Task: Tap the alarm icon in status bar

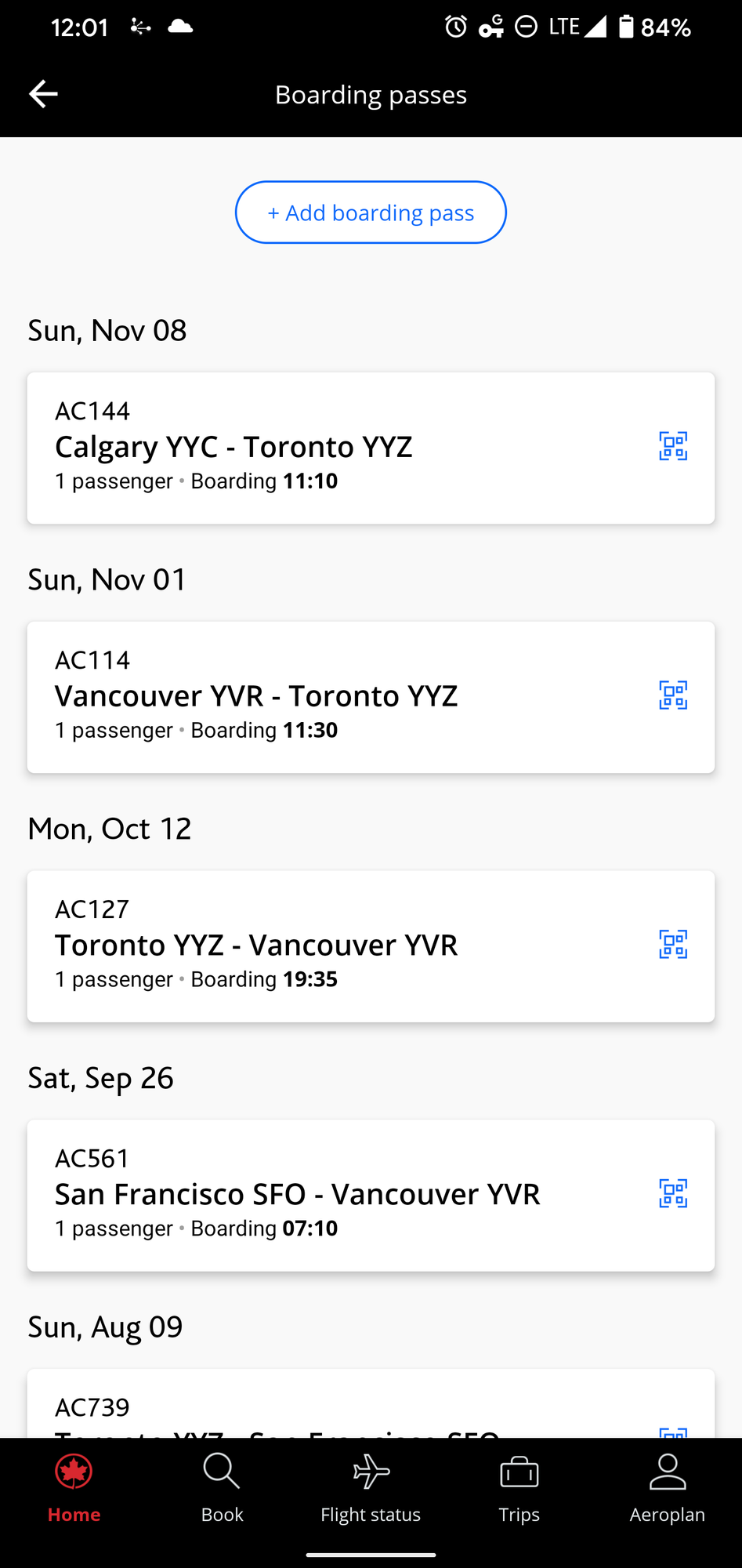Action: [456, 27]
